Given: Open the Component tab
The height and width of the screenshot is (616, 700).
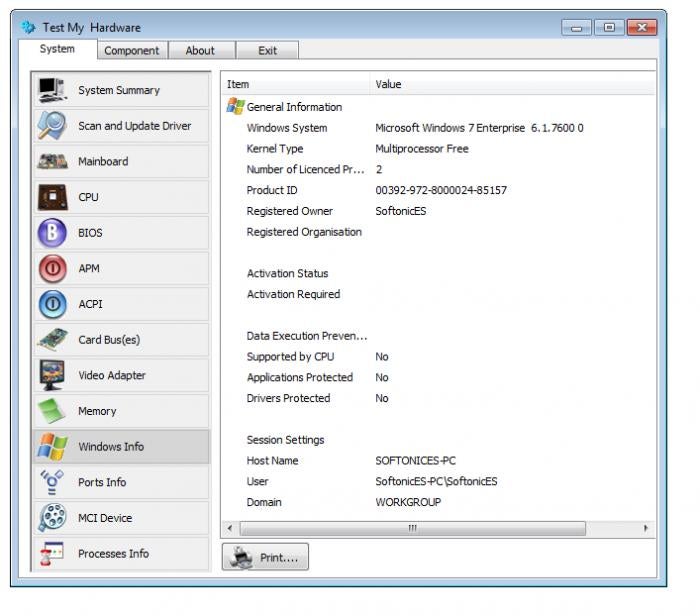Looking at the screenshot, I should coord(132,50).
